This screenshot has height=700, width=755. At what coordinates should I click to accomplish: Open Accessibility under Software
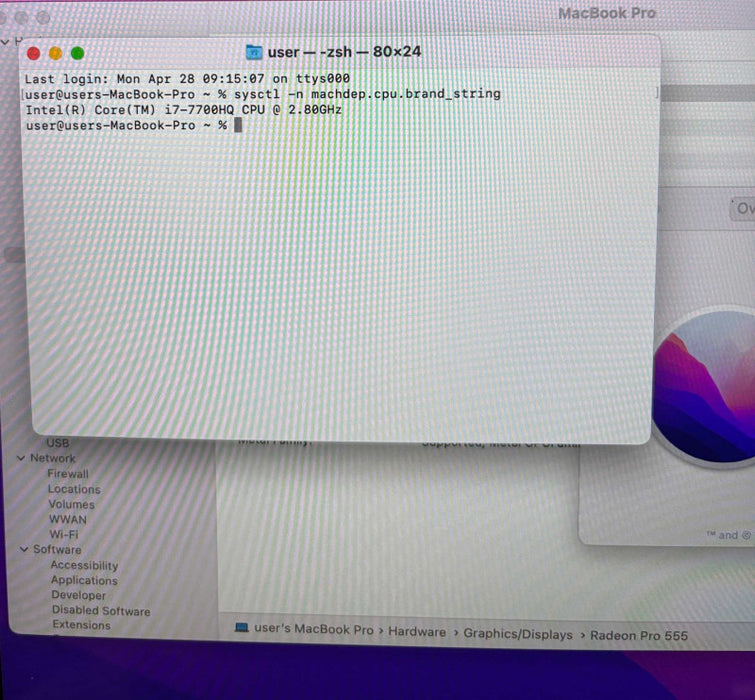pyautogui.click(x=84, y=565)
